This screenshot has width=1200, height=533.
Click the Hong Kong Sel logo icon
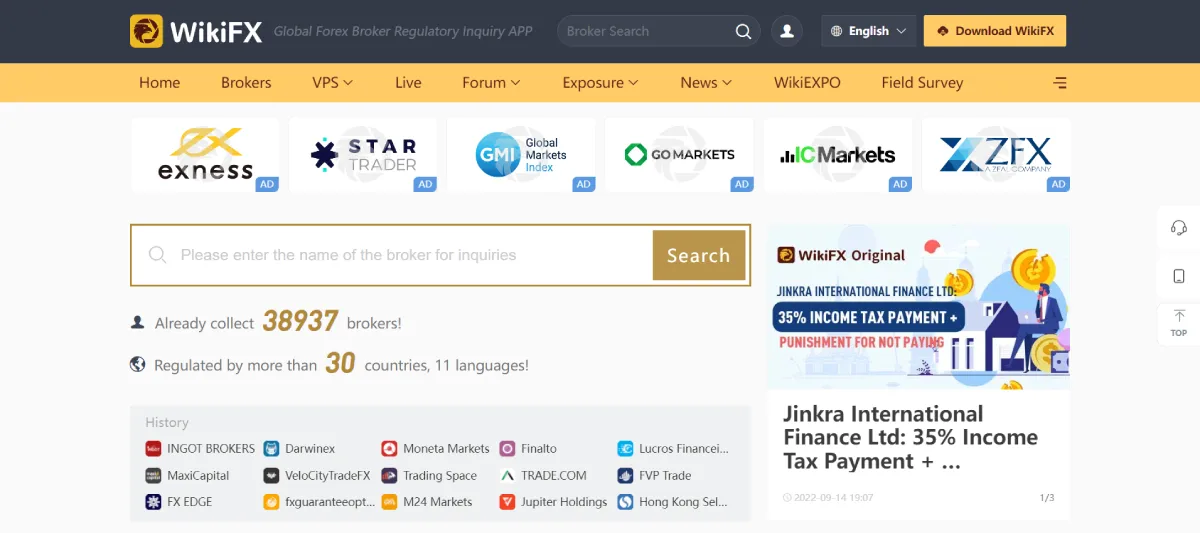pyautogui.click(x=626, y=502)
